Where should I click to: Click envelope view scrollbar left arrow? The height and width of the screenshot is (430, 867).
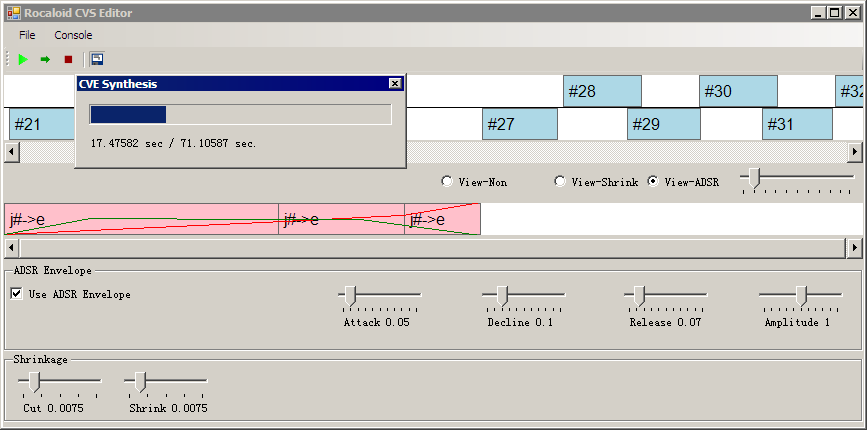[12, 248]
